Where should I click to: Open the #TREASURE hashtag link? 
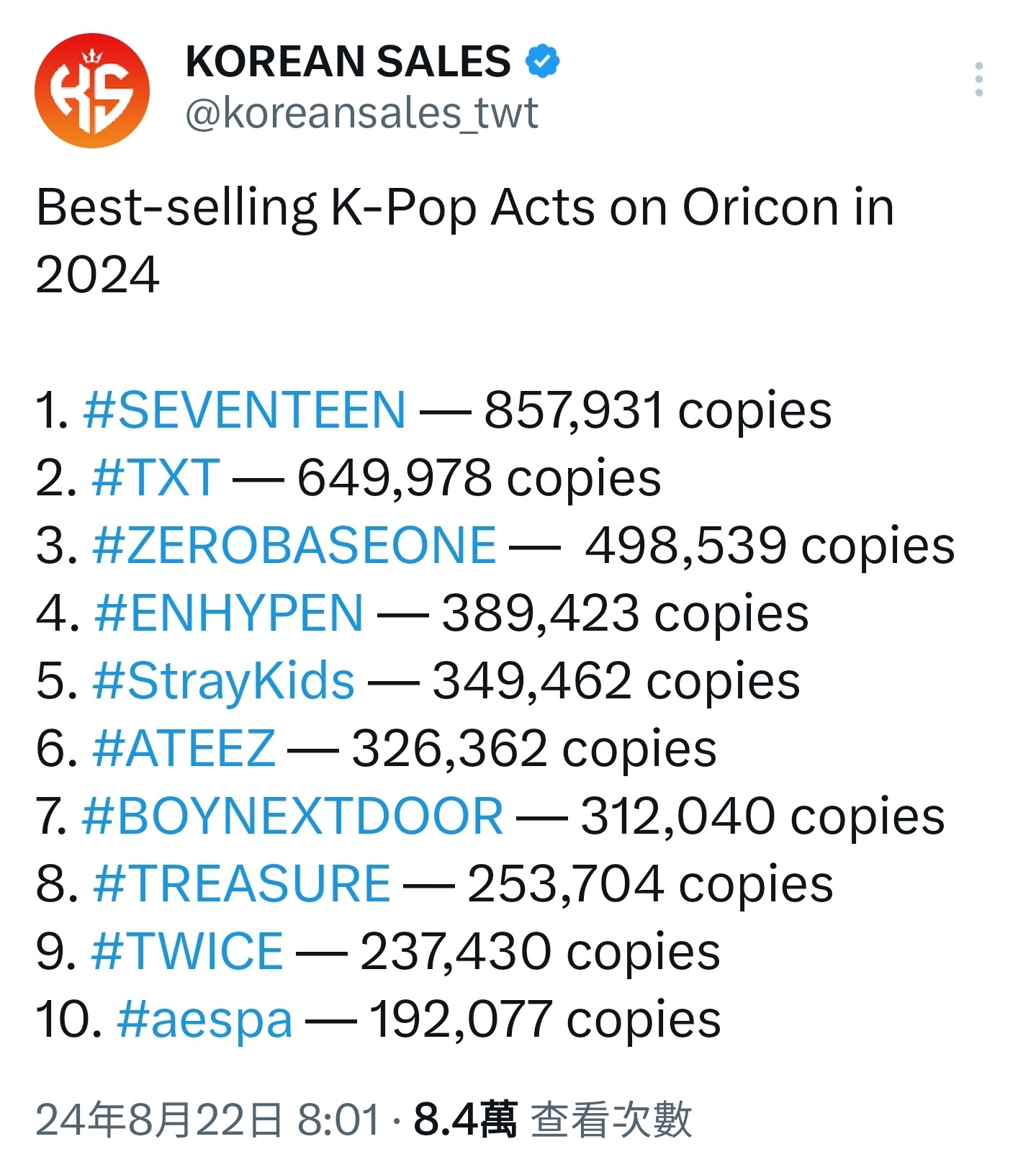[242, 884]
